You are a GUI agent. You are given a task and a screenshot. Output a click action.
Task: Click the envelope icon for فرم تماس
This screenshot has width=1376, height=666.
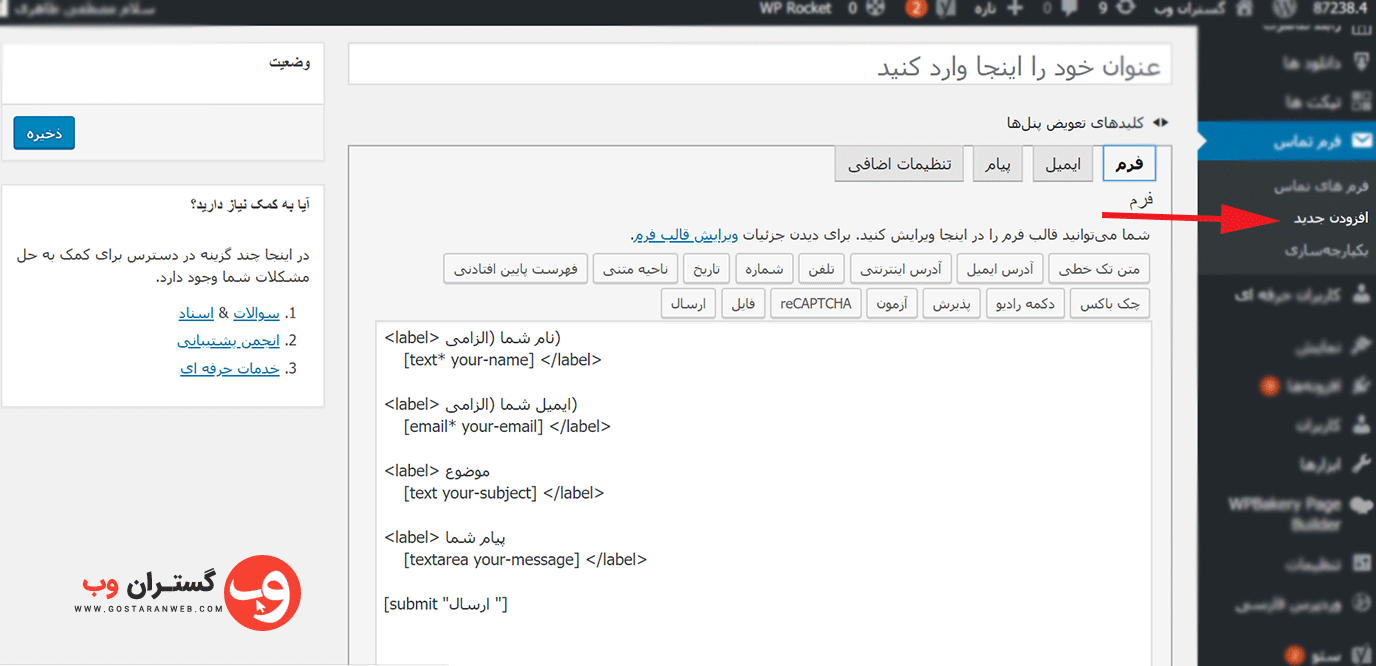(x=1361, y=142)
